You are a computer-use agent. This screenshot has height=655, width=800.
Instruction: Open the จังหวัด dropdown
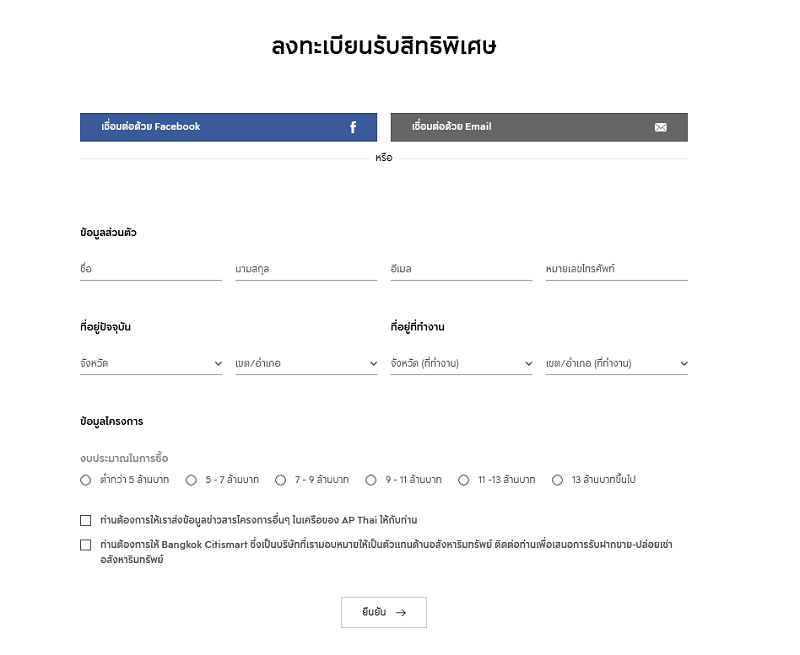[x=151, y=363]
